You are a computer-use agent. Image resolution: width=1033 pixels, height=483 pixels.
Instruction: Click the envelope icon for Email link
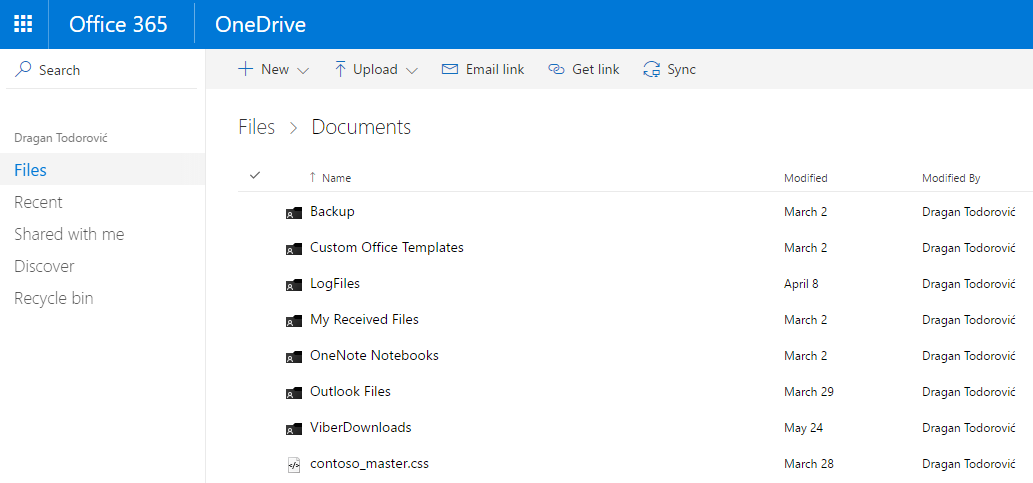pyautogui.click(x=450, y=69)
